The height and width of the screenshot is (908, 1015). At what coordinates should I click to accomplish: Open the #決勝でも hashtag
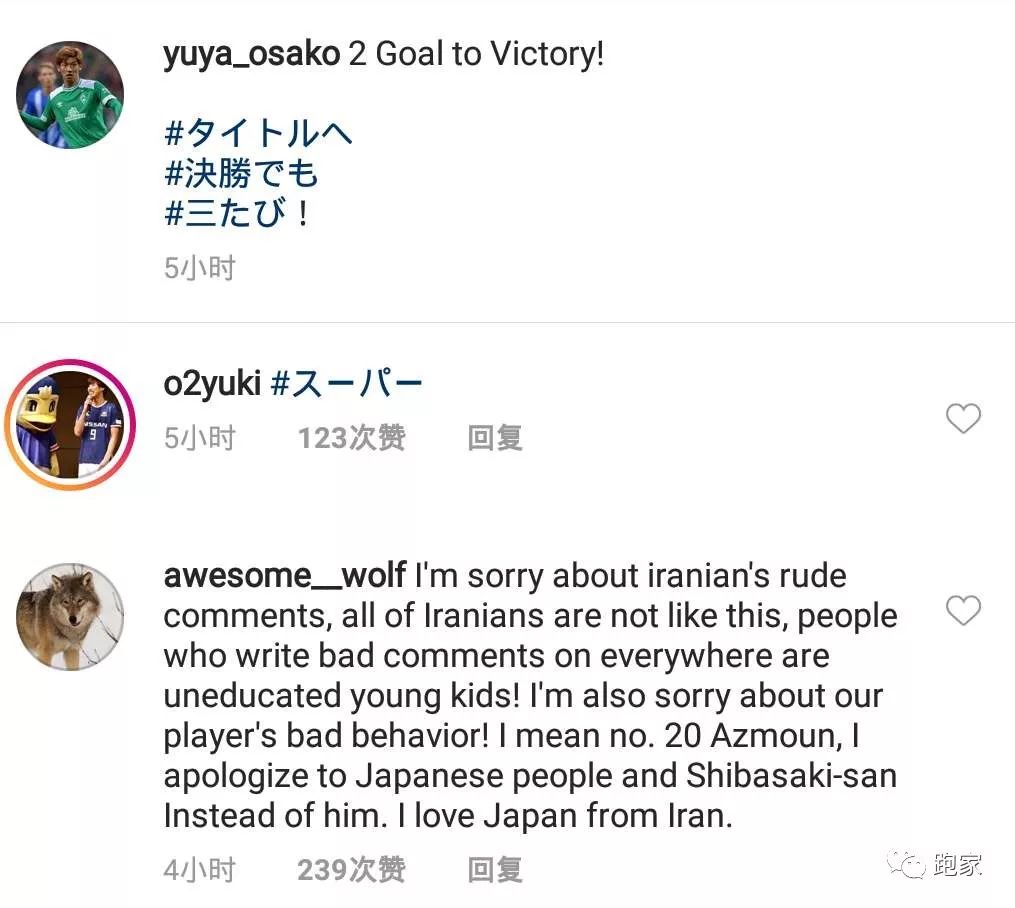241,174
